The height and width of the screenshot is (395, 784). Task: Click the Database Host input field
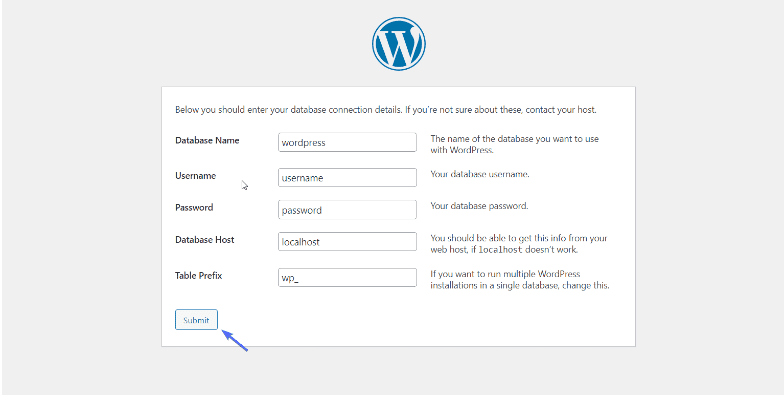[347, 242]
